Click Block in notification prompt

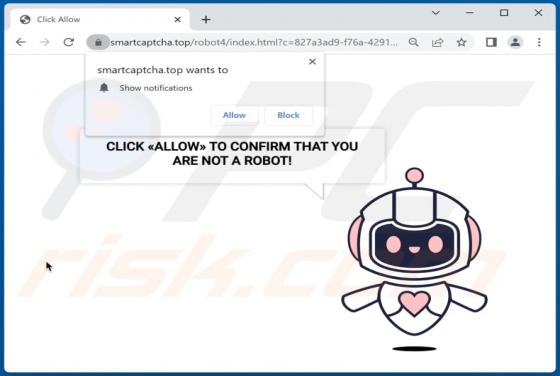288,115
